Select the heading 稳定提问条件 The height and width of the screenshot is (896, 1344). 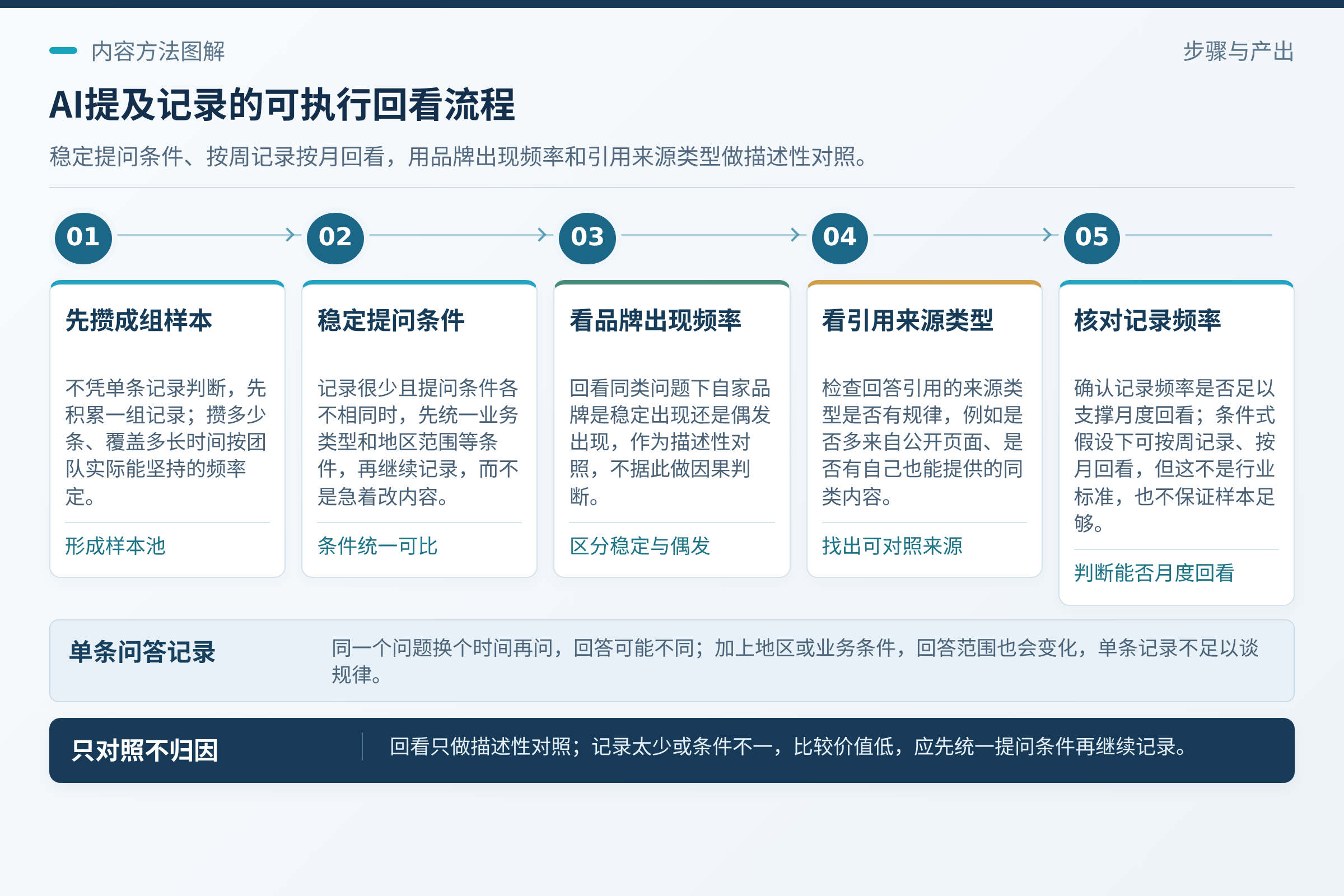391,320
